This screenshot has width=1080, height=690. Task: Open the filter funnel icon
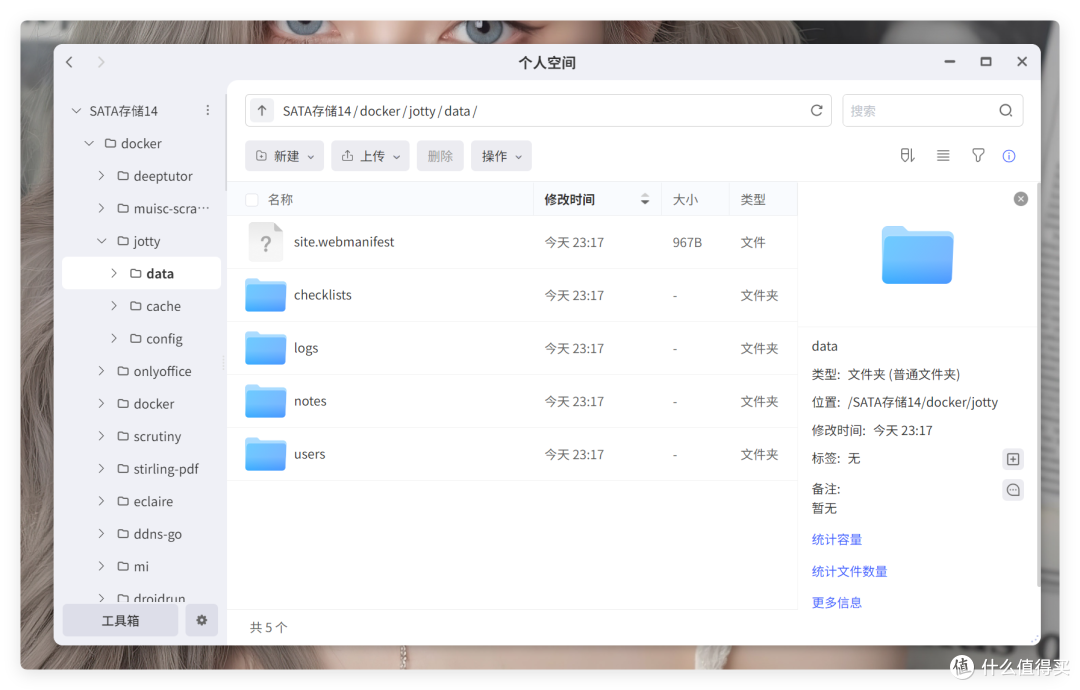click(x=978, y=156)
